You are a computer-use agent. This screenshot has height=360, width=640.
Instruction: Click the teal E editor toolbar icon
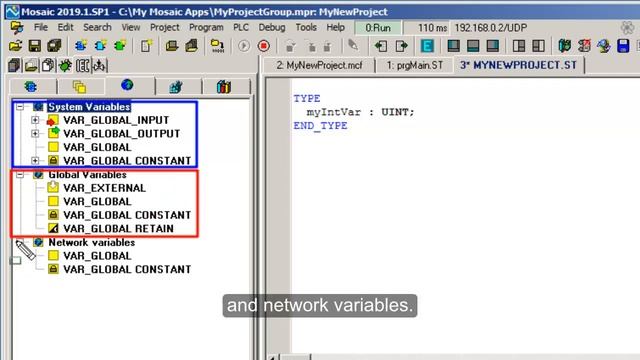tap(427, 46)
